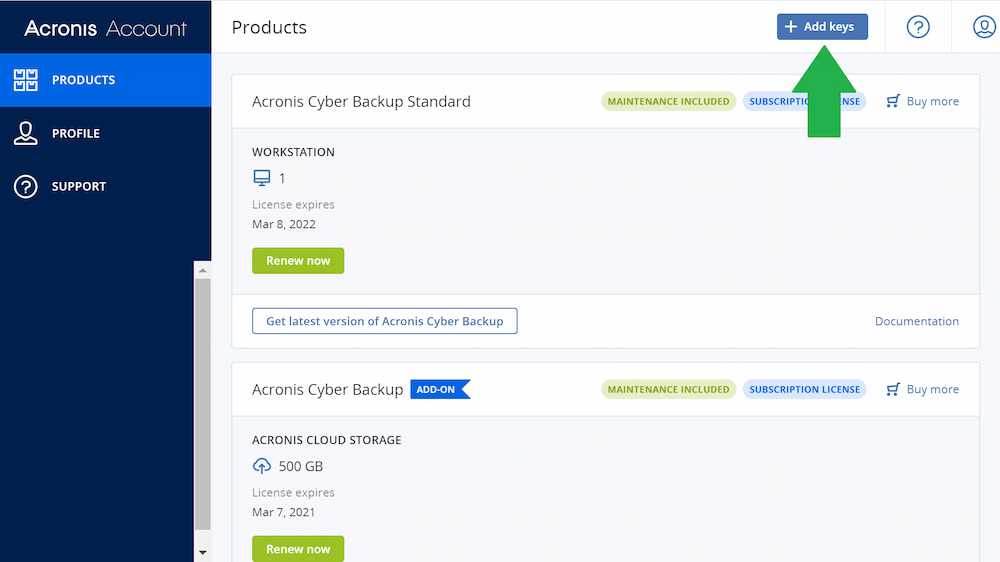Open the user account avatar icon
1000x562 pixels.
click(984, 27)
